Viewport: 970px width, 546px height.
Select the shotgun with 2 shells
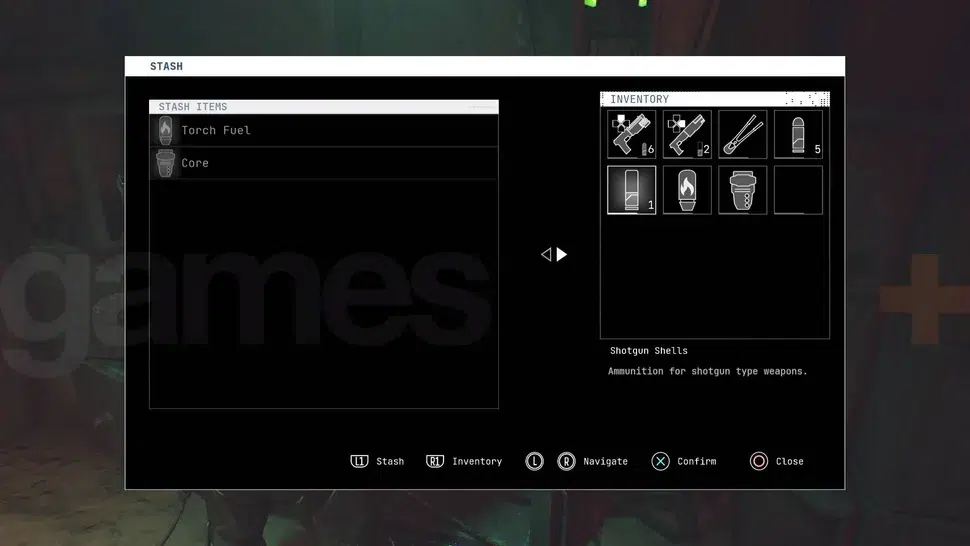point(687,134)
